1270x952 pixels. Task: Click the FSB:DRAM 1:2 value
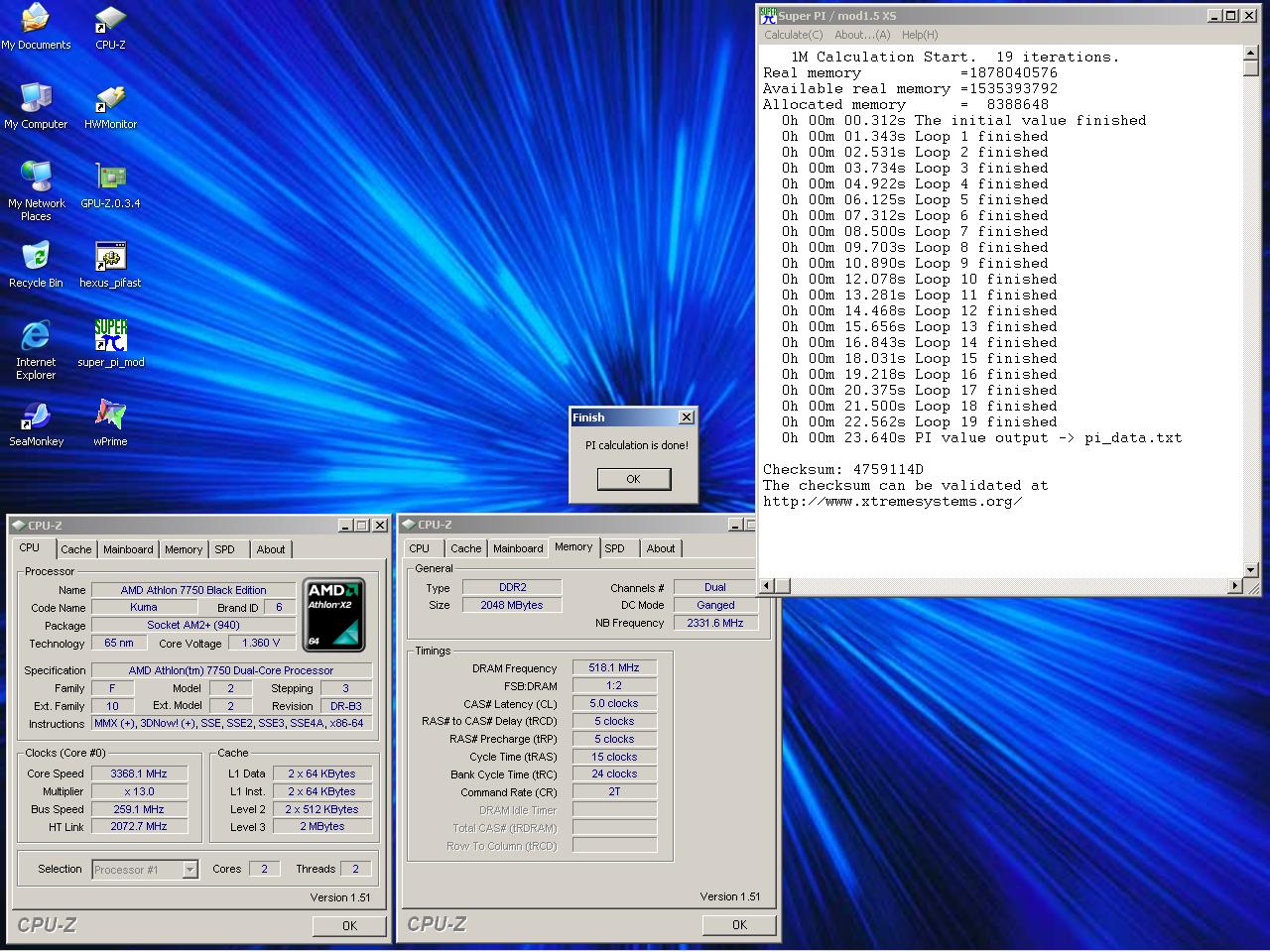614,685
